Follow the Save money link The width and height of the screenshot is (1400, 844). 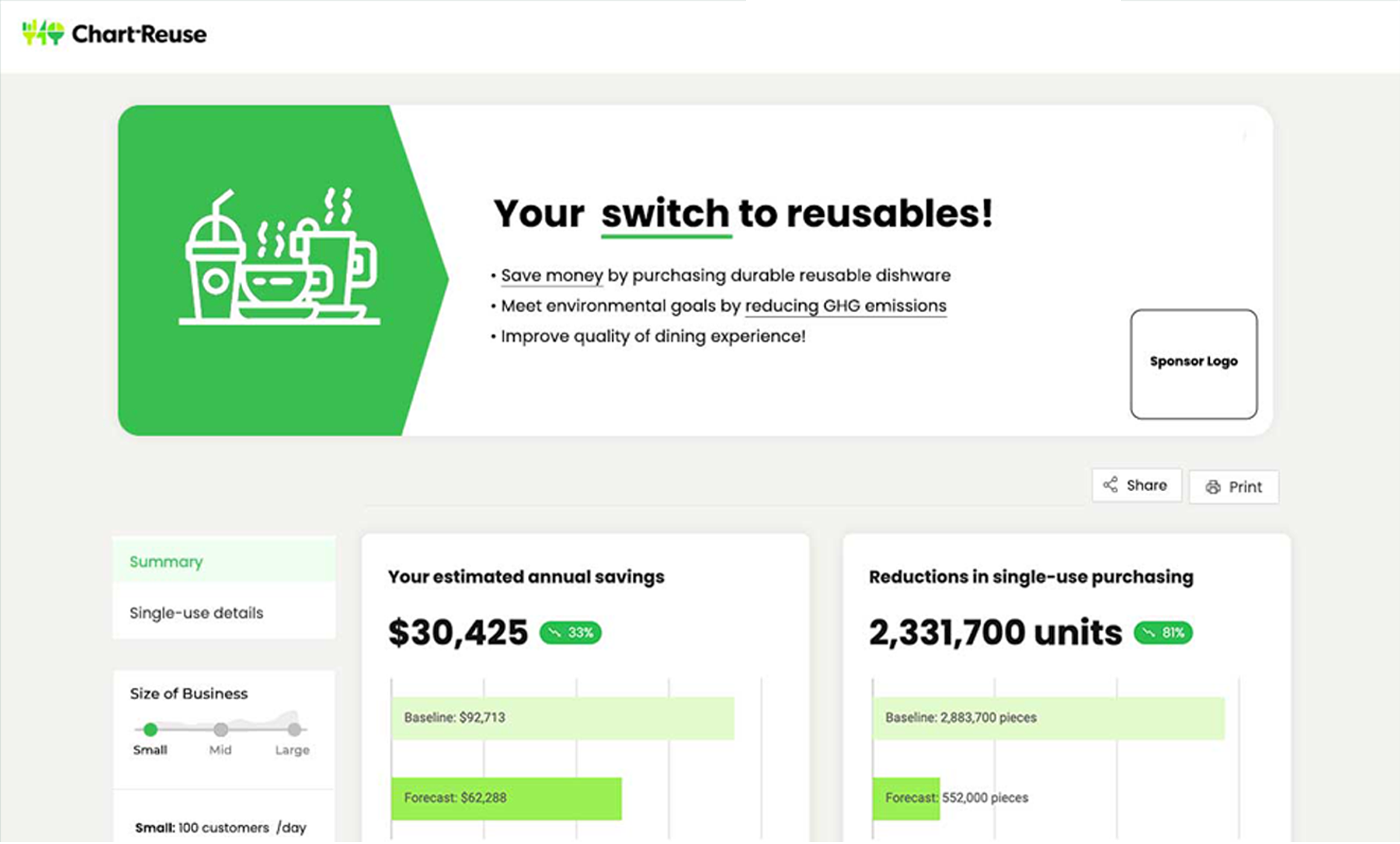click(551, 275)
